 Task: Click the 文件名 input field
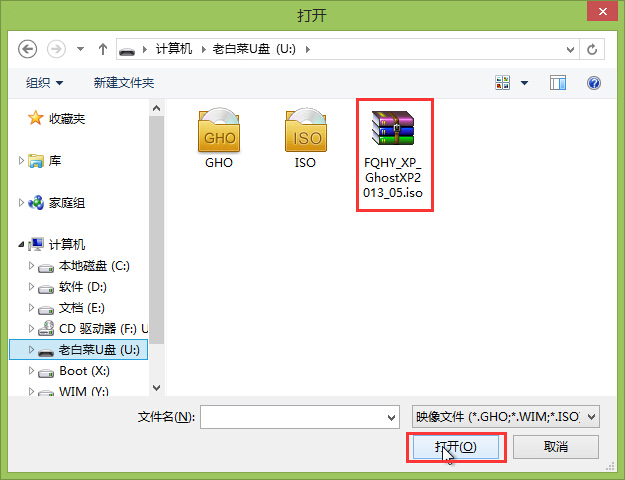click(300, 417)
